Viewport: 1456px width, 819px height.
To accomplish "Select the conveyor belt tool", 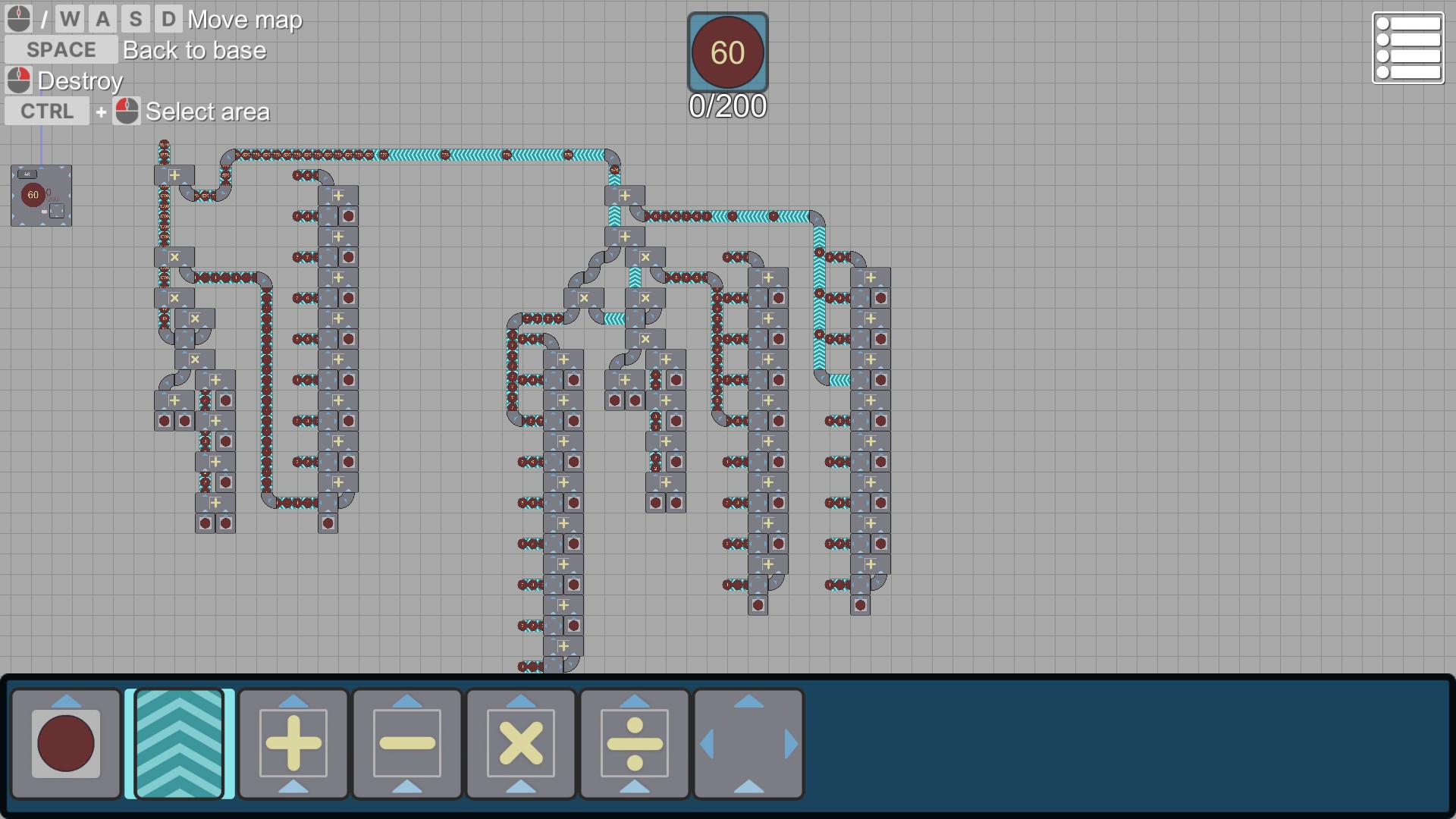I will pyautogui.click(x=179, y=744).
